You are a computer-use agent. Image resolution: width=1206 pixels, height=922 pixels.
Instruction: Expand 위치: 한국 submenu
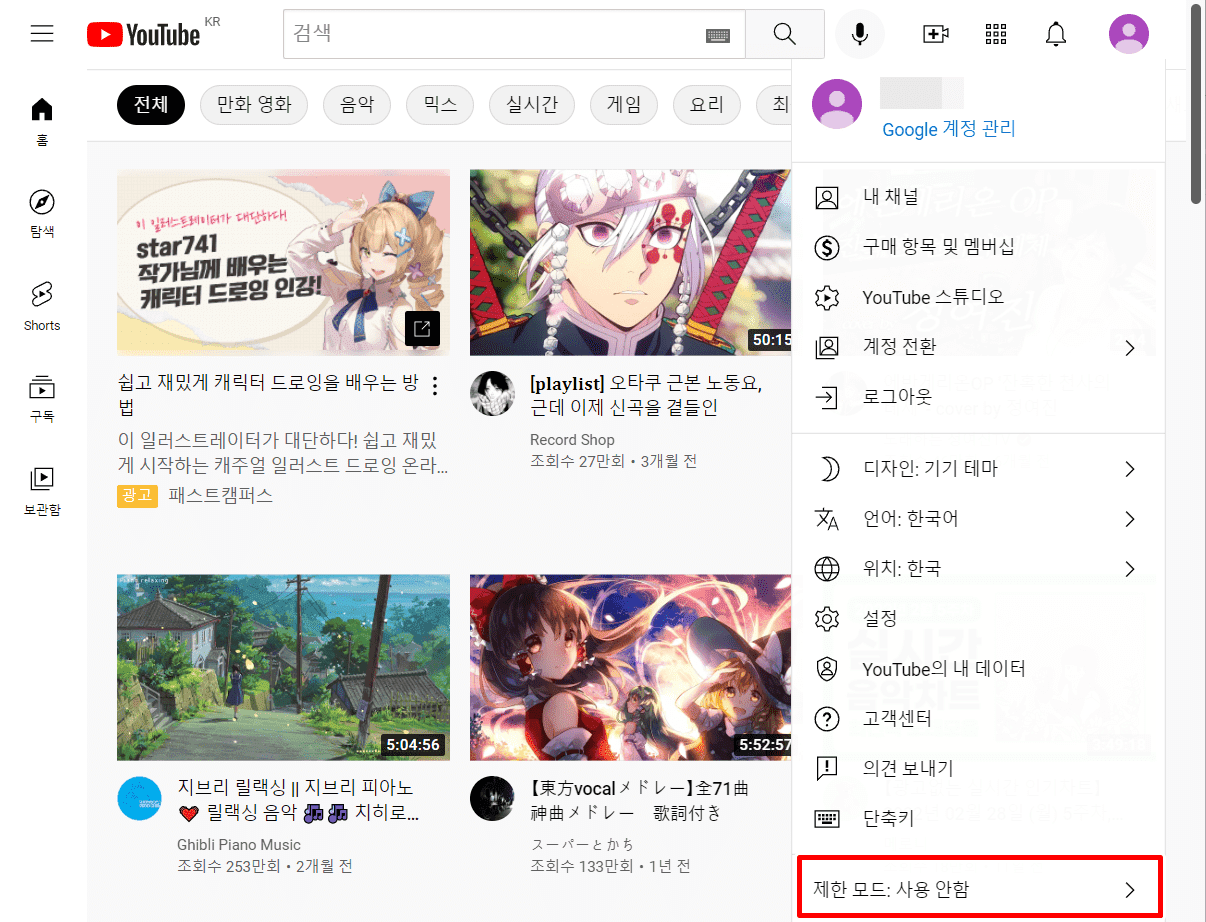click(x=978, y=569)
